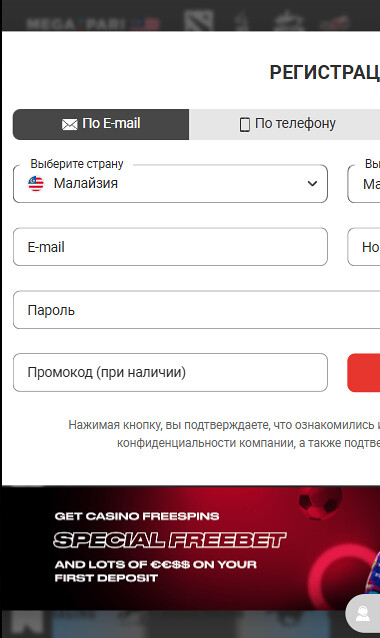Image resolution: width=380 pixels, height=638 pixels.
Task: Click the red registration button
Action: pyautogui.click(x=364, y=372)
